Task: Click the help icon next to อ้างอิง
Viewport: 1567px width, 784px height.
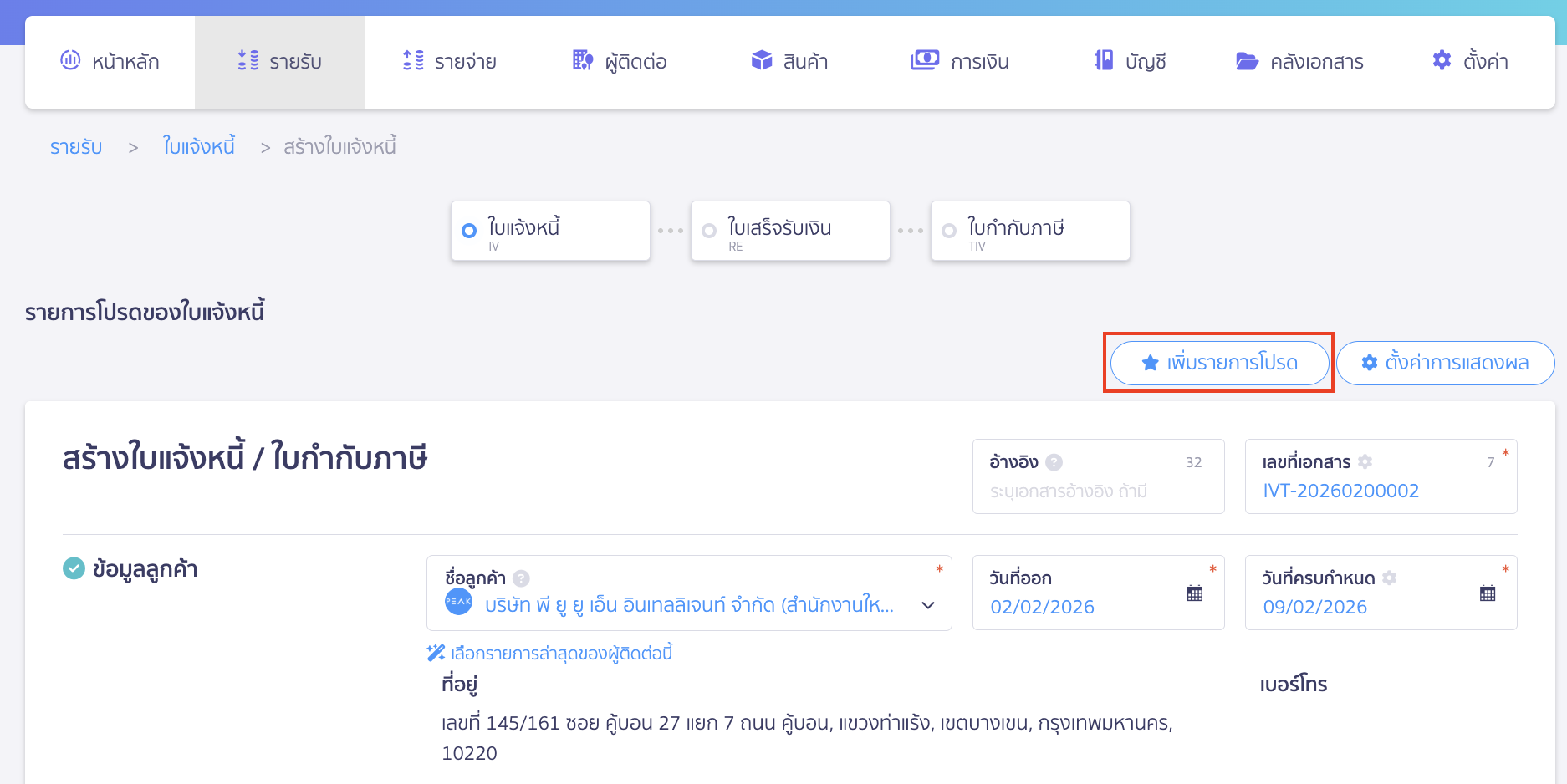Action: [1054, 461]
